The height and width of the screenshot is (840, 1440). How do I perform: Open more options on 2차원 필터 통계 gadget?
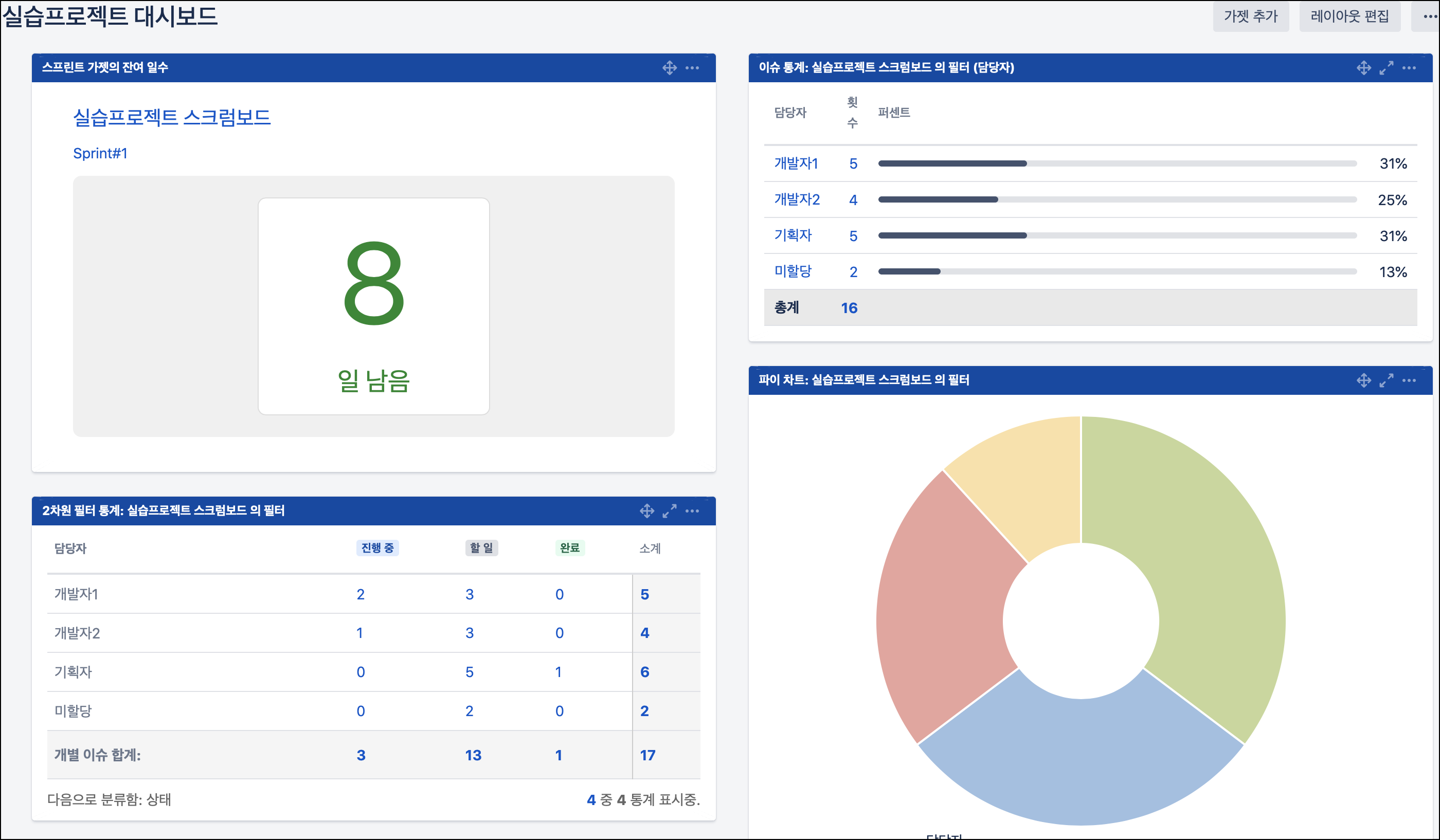tap(692, 511)
